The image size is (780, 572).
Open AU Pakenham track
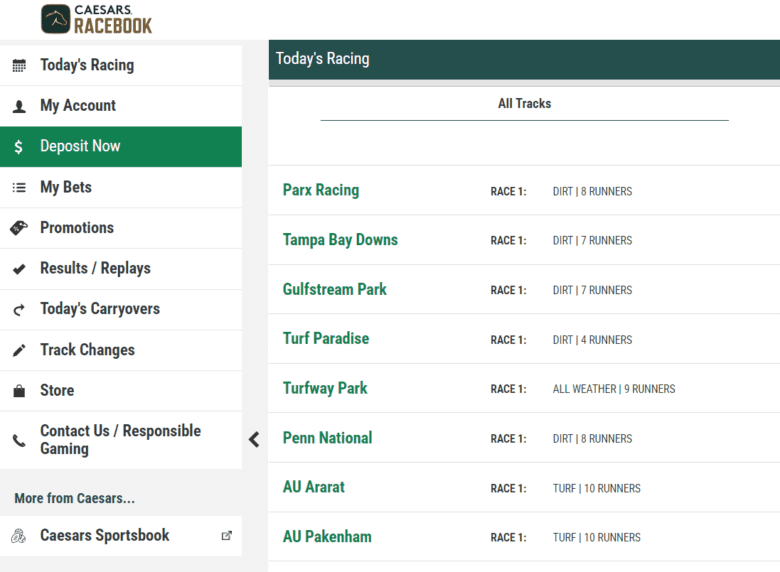[327, 537]
